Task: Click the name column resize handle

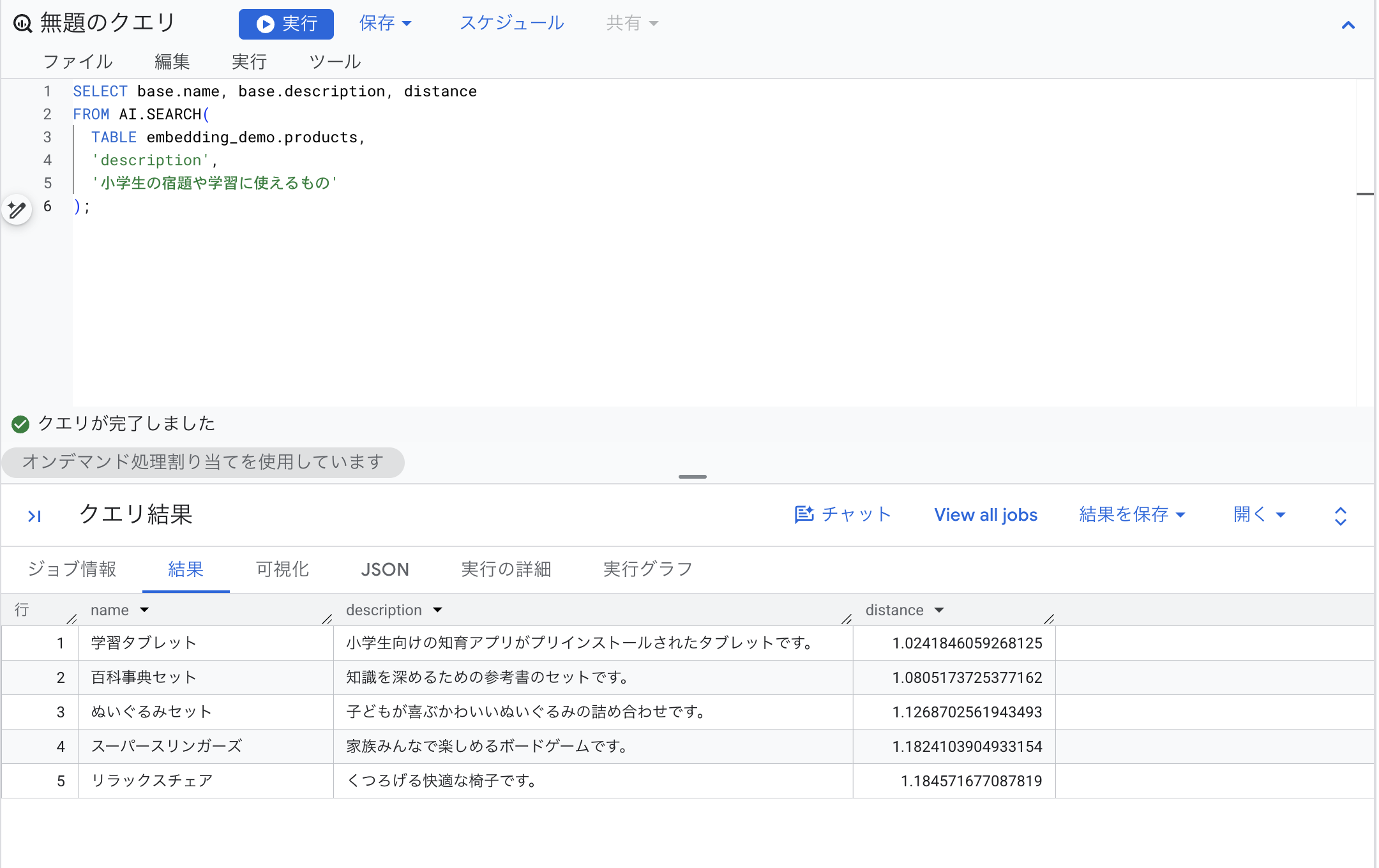Action: [x=327, y=618]
